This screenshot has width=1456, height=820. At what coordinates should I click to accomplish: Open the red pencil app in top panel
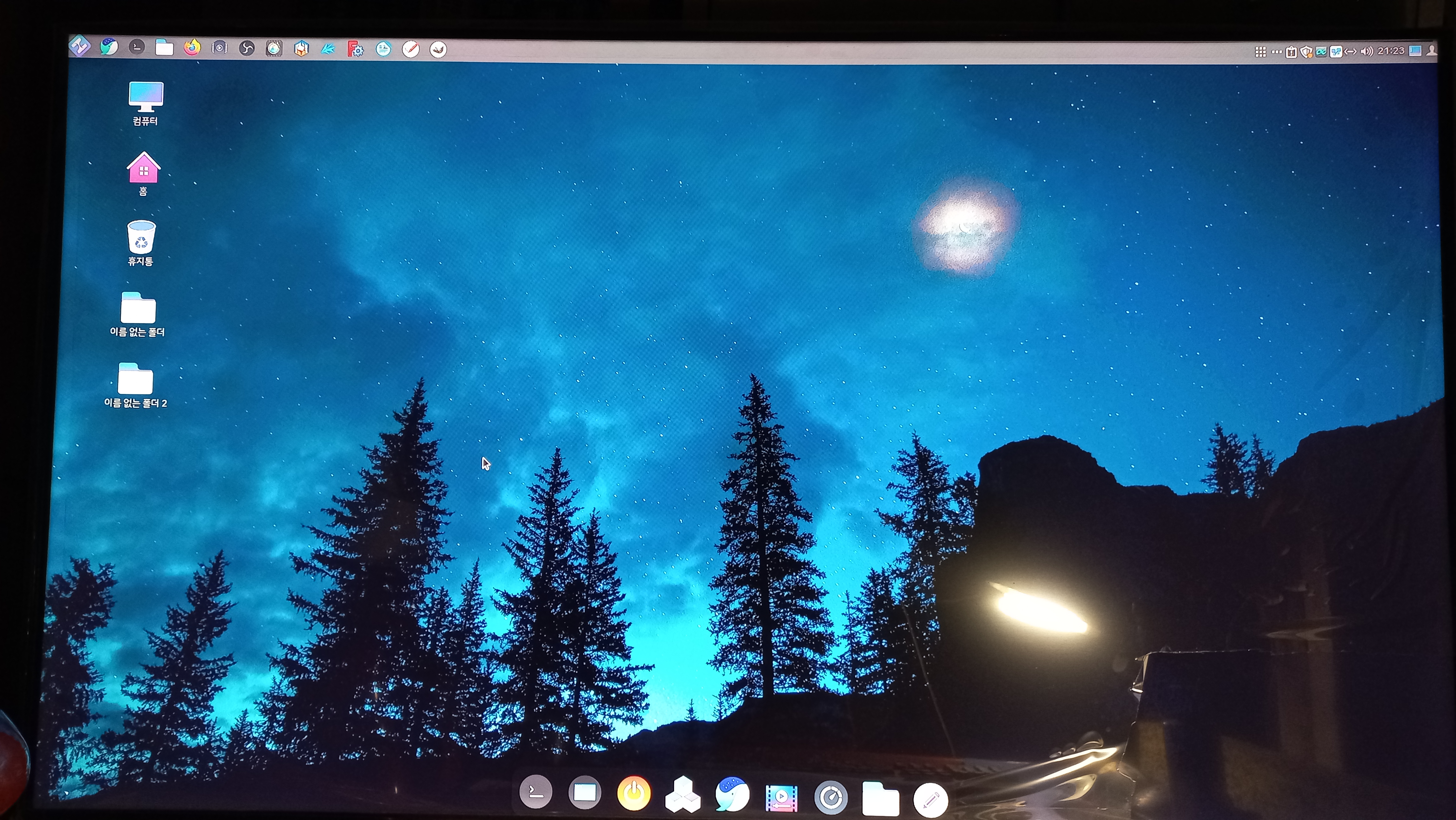[x=411, y=50]
